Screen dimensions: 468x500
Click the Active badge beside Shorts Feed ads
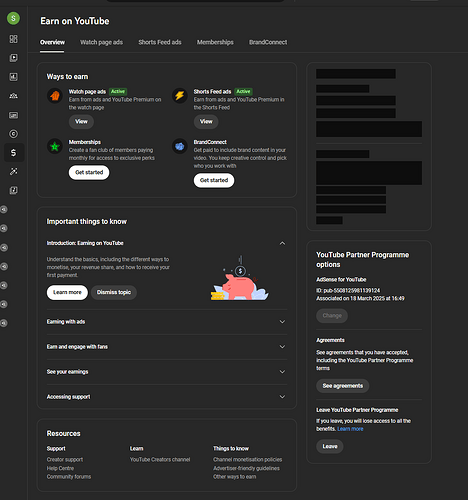point(243,91)
